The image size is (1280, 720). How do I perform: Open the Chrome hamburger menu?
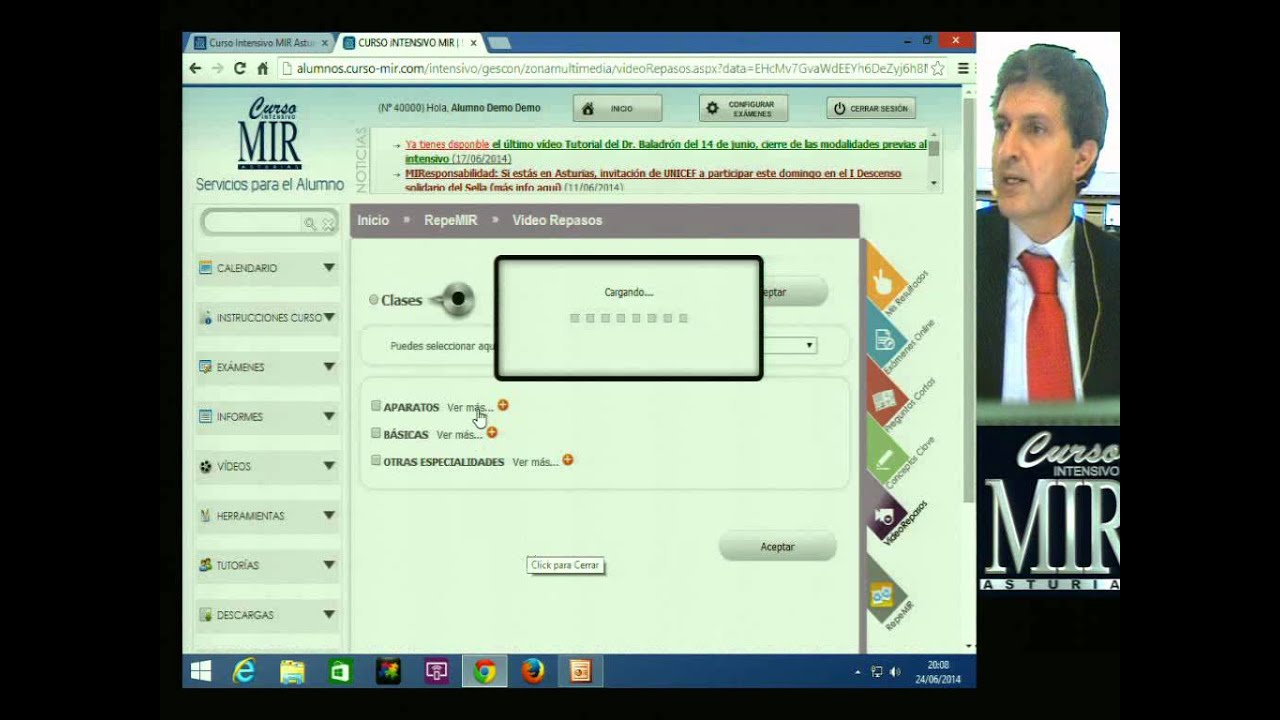pos(963,68)
